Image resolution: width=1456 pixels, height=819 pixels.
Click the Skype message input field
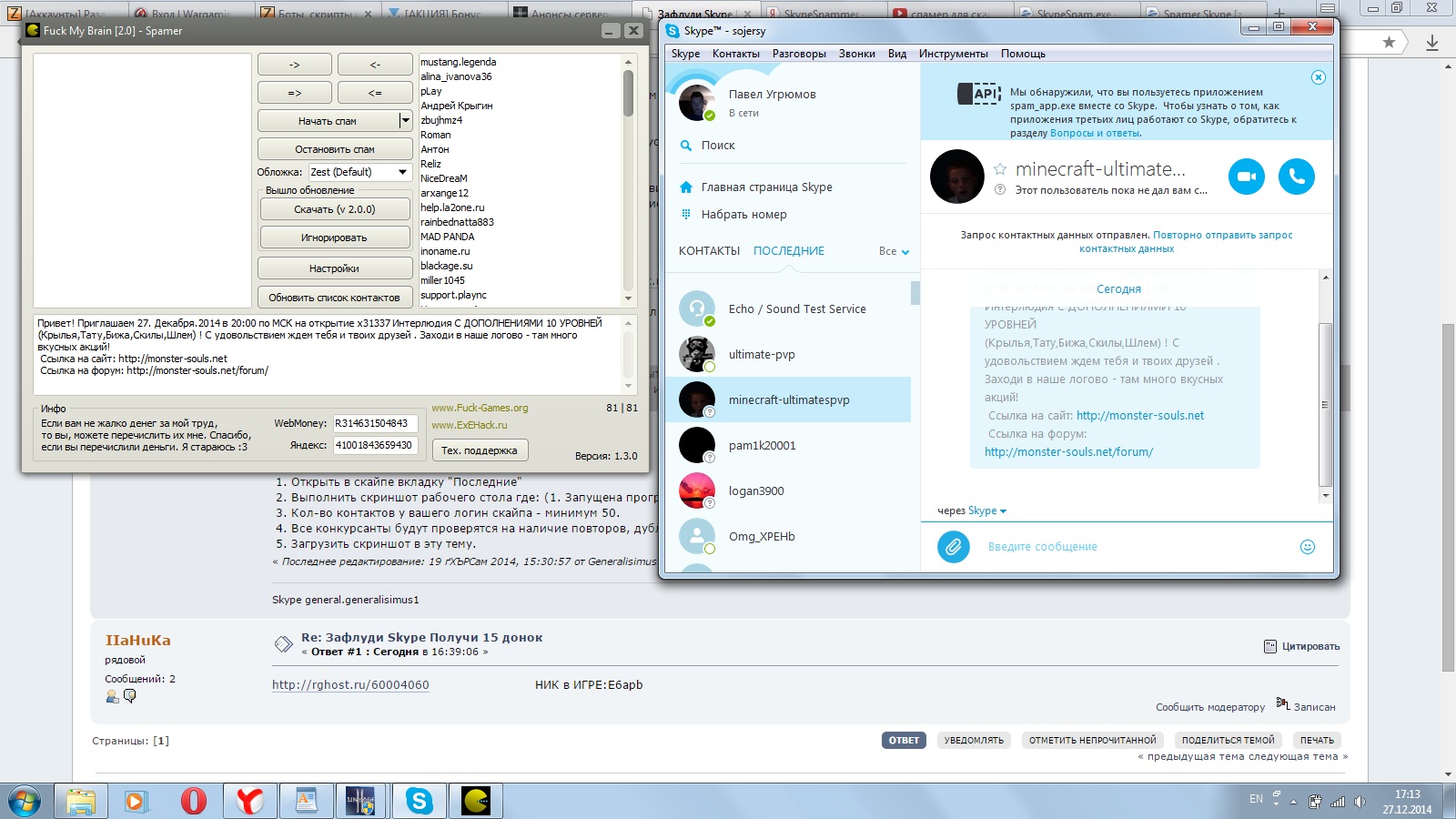coord(1137,547)
